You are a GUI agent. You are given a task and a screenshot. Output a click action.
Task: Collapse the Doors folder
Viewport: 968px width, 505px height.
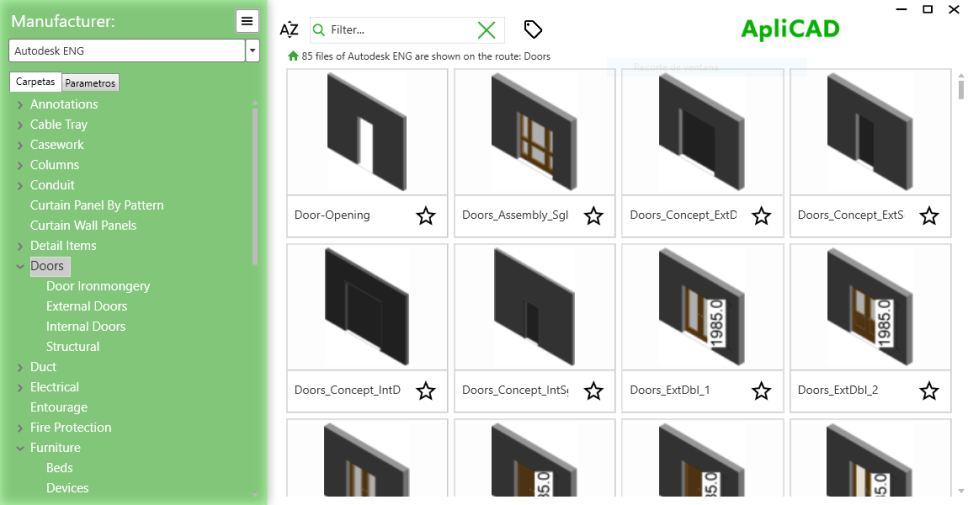(x=20, y=266)
